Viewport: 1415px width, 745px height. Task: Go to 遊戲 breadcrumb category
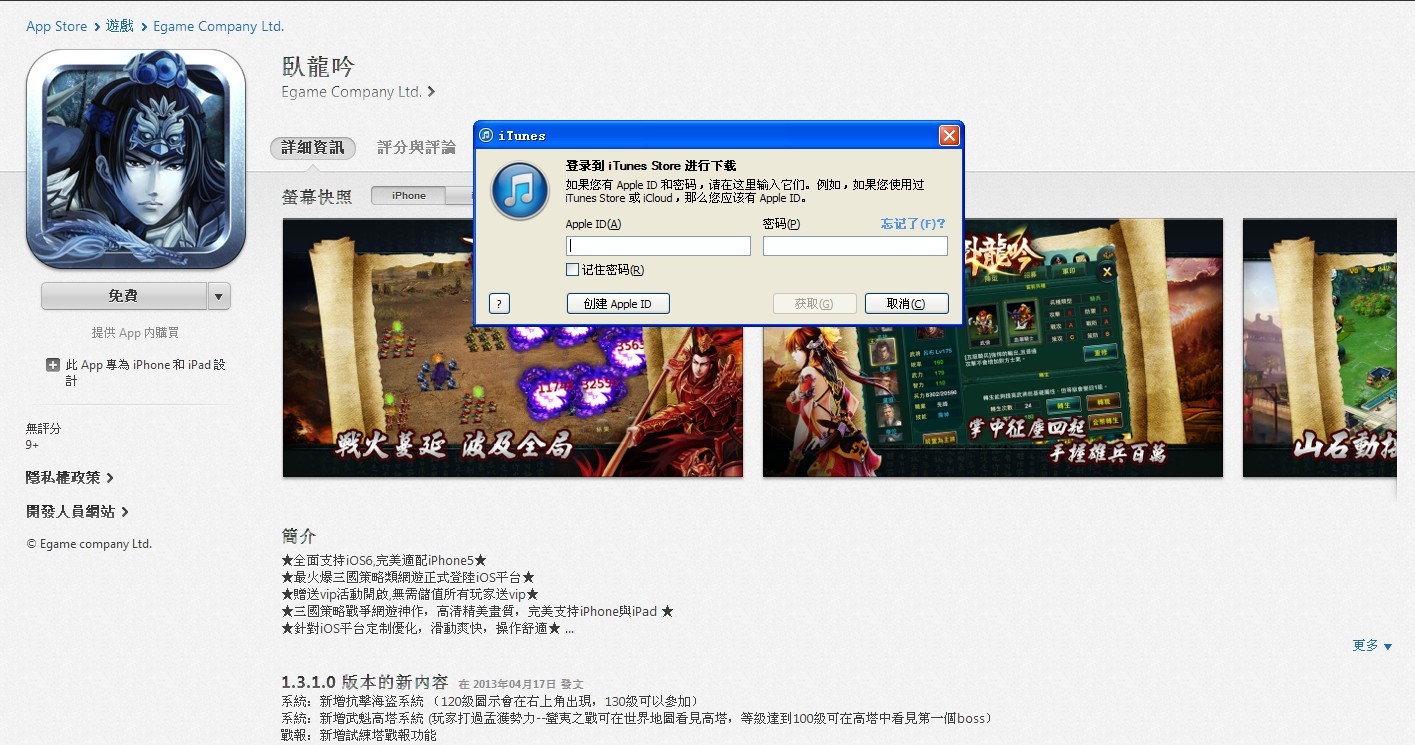[120, 27]
